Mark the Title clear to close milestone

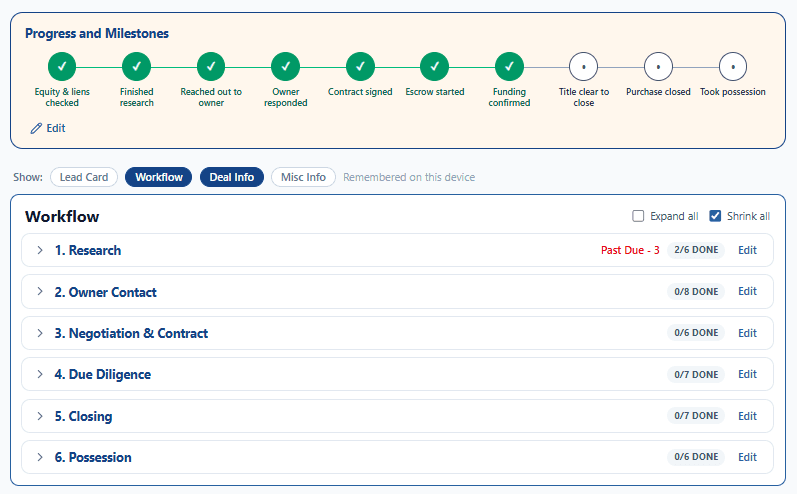[x=584, y=67]
